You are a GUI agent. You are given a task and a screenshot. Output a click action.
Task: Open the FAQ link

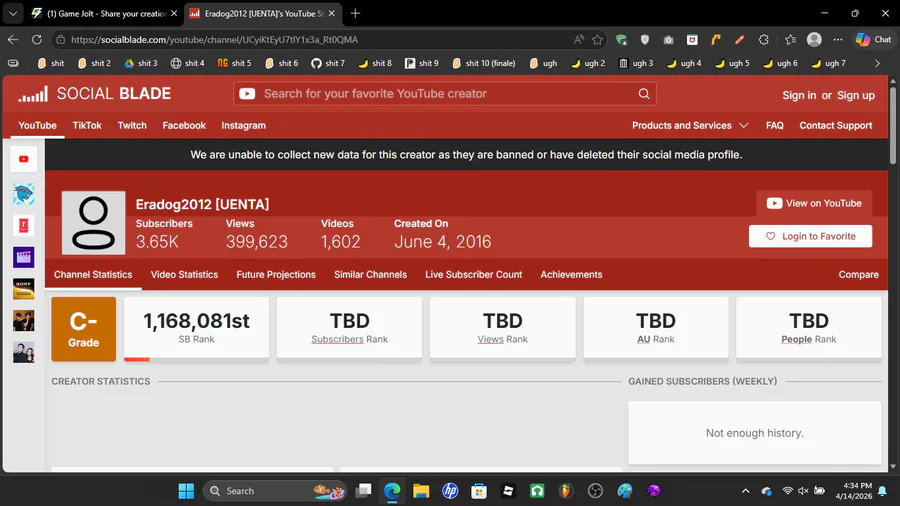(774, 125)
